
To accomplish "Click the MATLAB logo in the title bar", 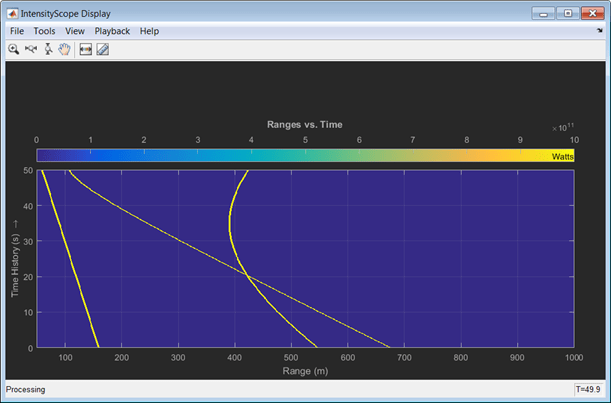I will point(12,14).
